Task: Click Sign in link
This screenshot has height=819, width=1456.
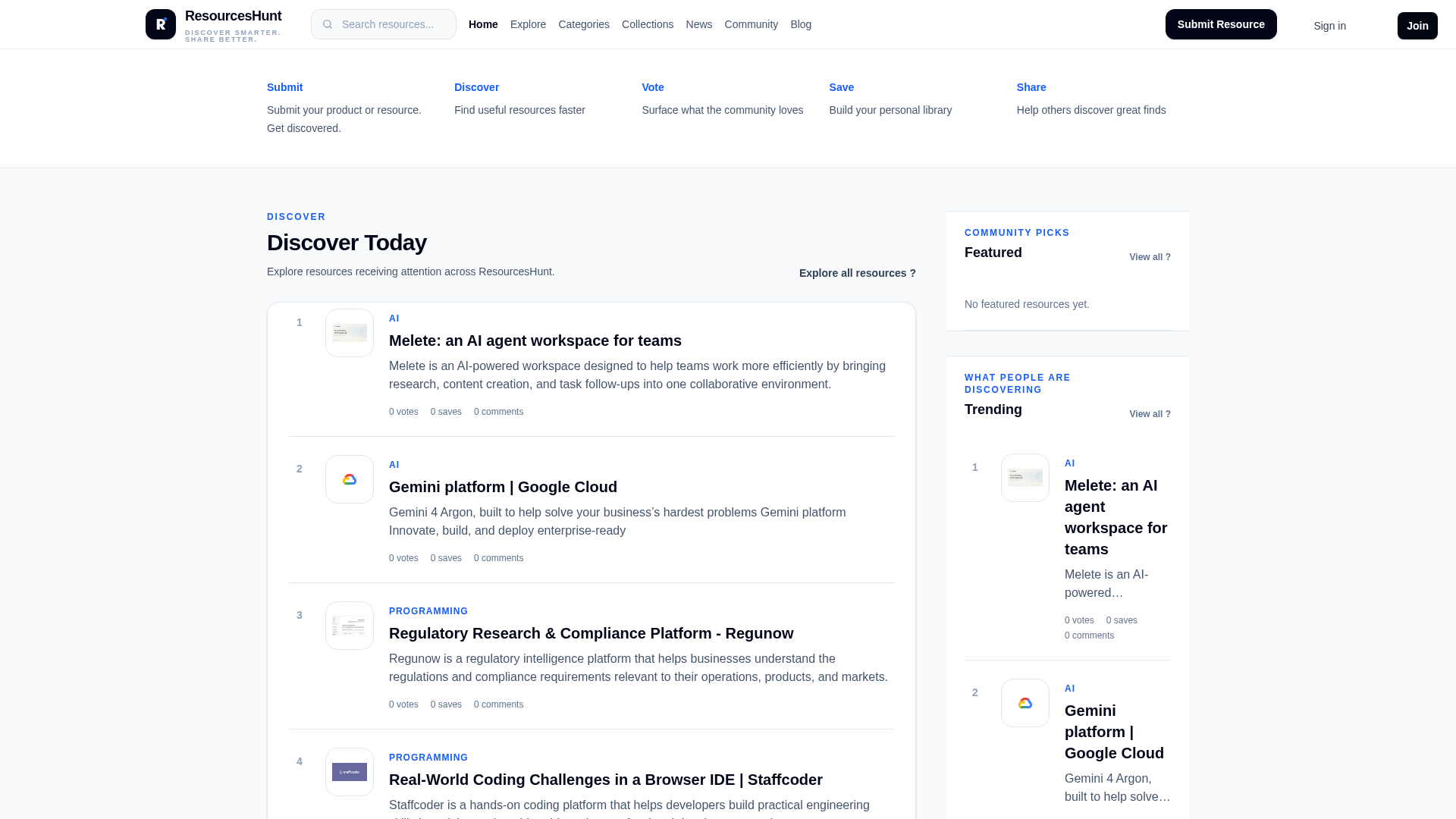Action: [x=1330, y=26]
